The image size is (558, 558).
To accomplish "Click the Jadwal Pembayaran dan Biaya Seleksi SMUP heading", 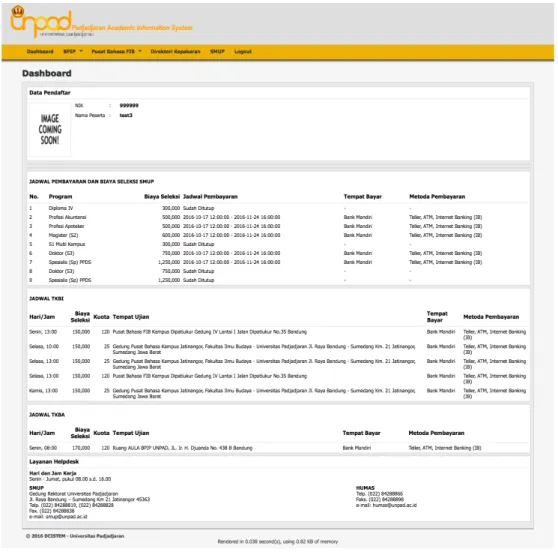I will click(x=91, y=181).
